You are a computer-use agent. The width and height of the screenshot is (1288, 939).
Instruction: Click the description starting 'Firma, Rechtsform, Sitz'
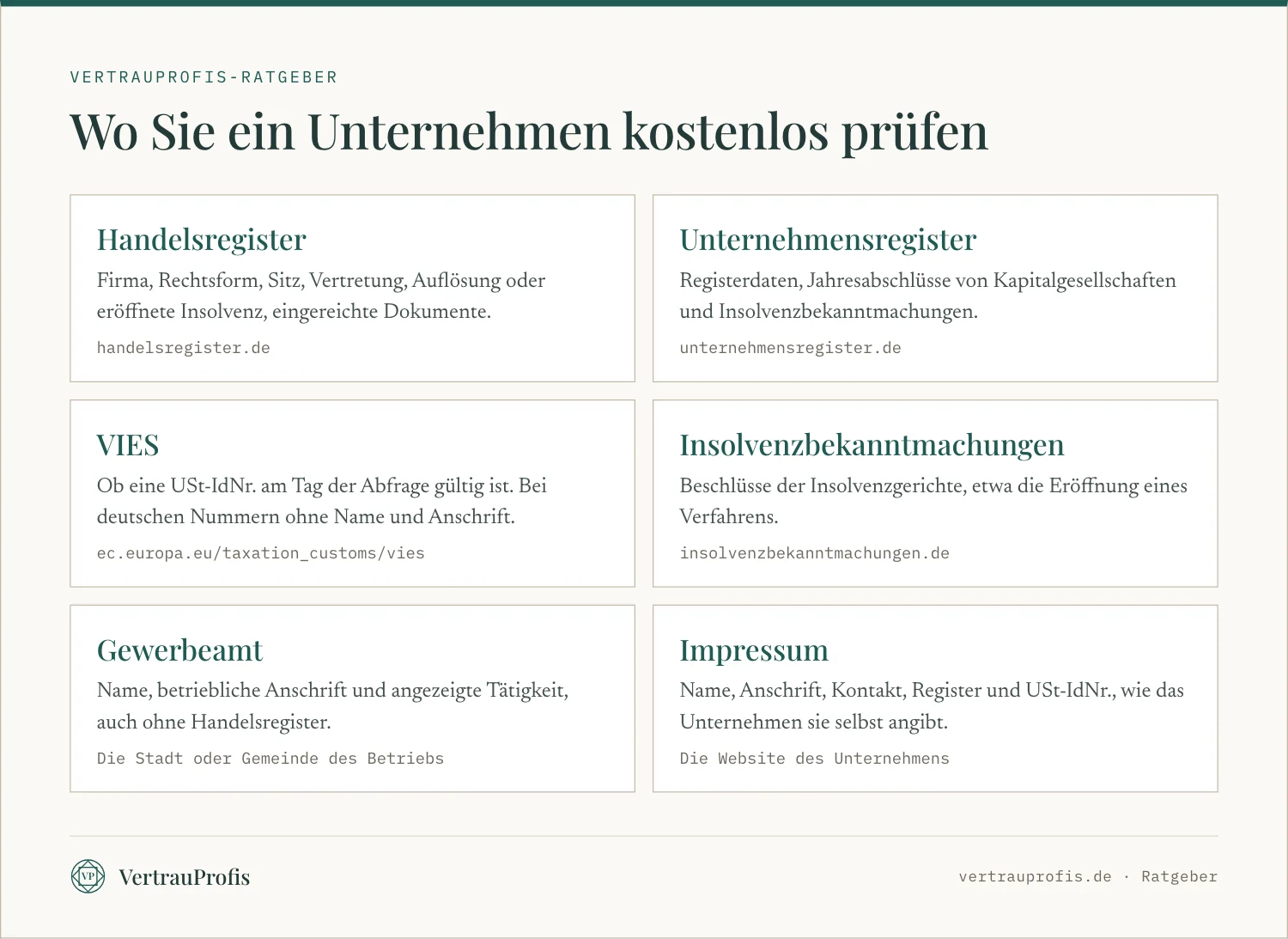tap(321, 296)
